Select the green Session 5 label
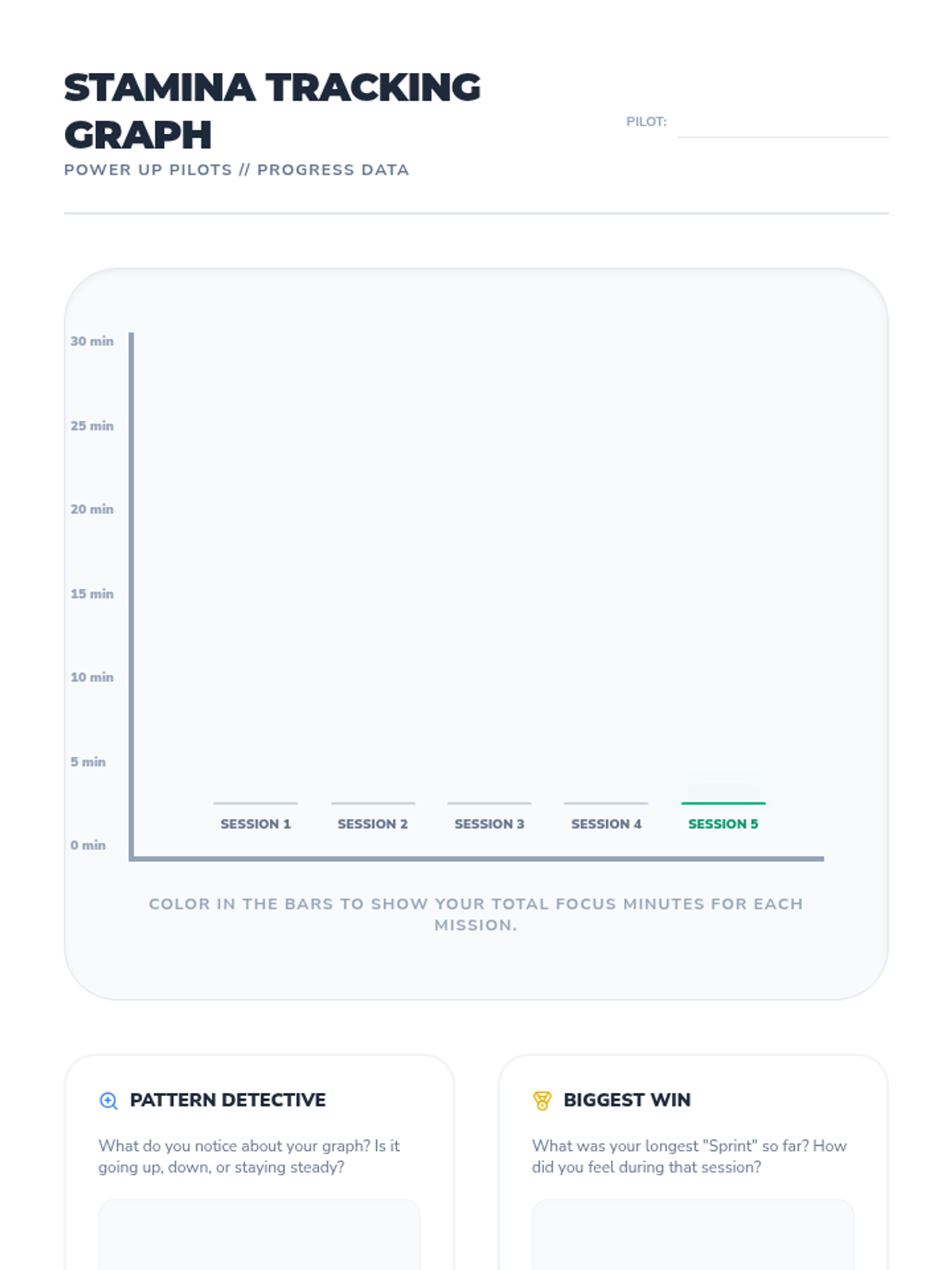Image resolution: width=952 pixels, height=1270 pixels. (x=724, y=824)
